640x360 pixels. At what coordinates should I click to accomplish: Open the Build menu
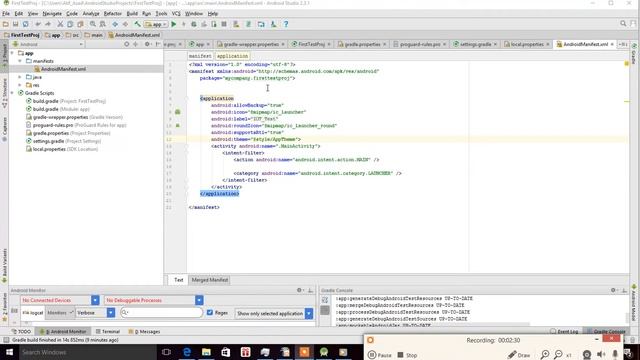click(x=132, y=13)
